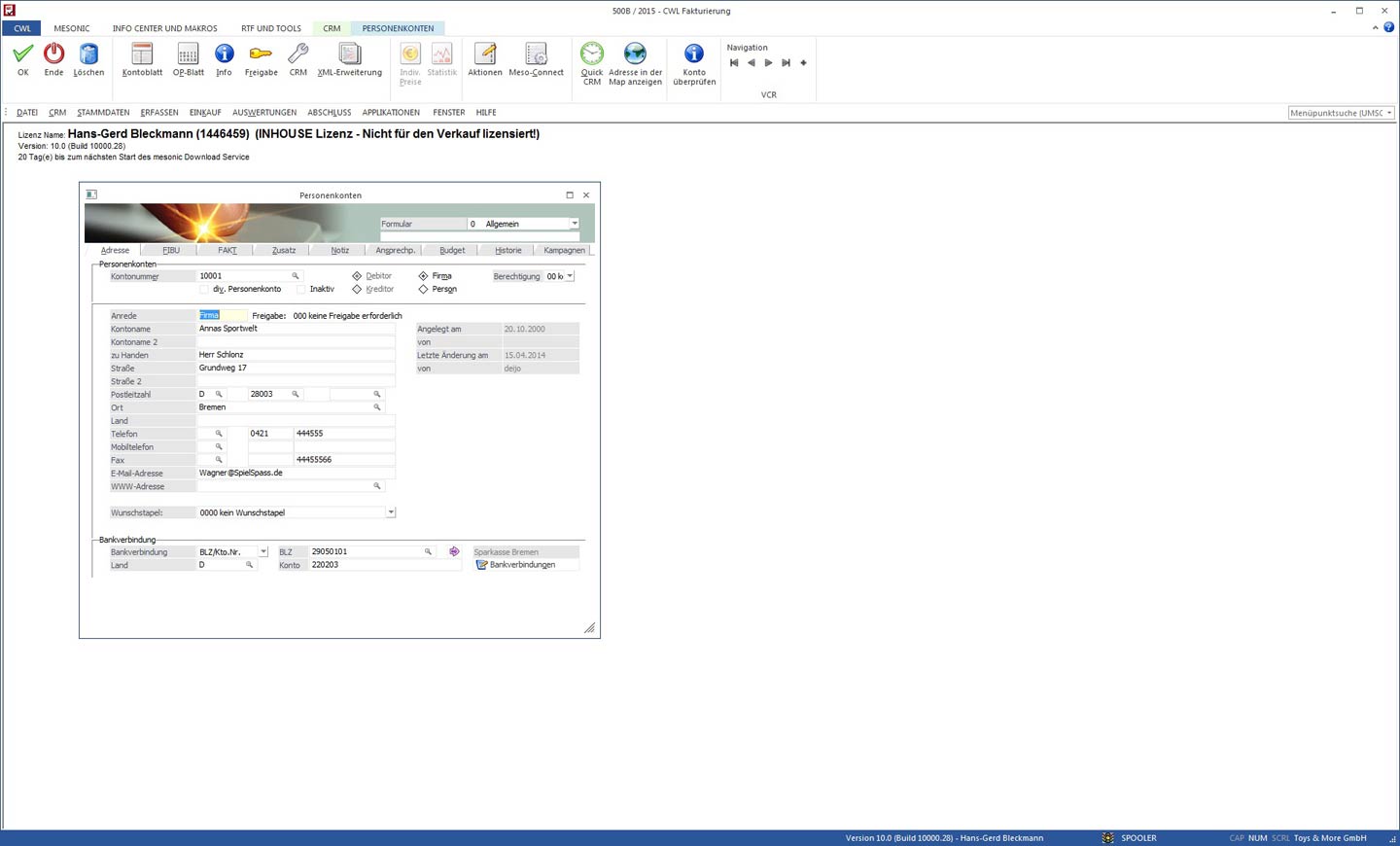Select the RTF UND TOOLS ribbon tab
The image size is (1400, 846).
point(271,28)
